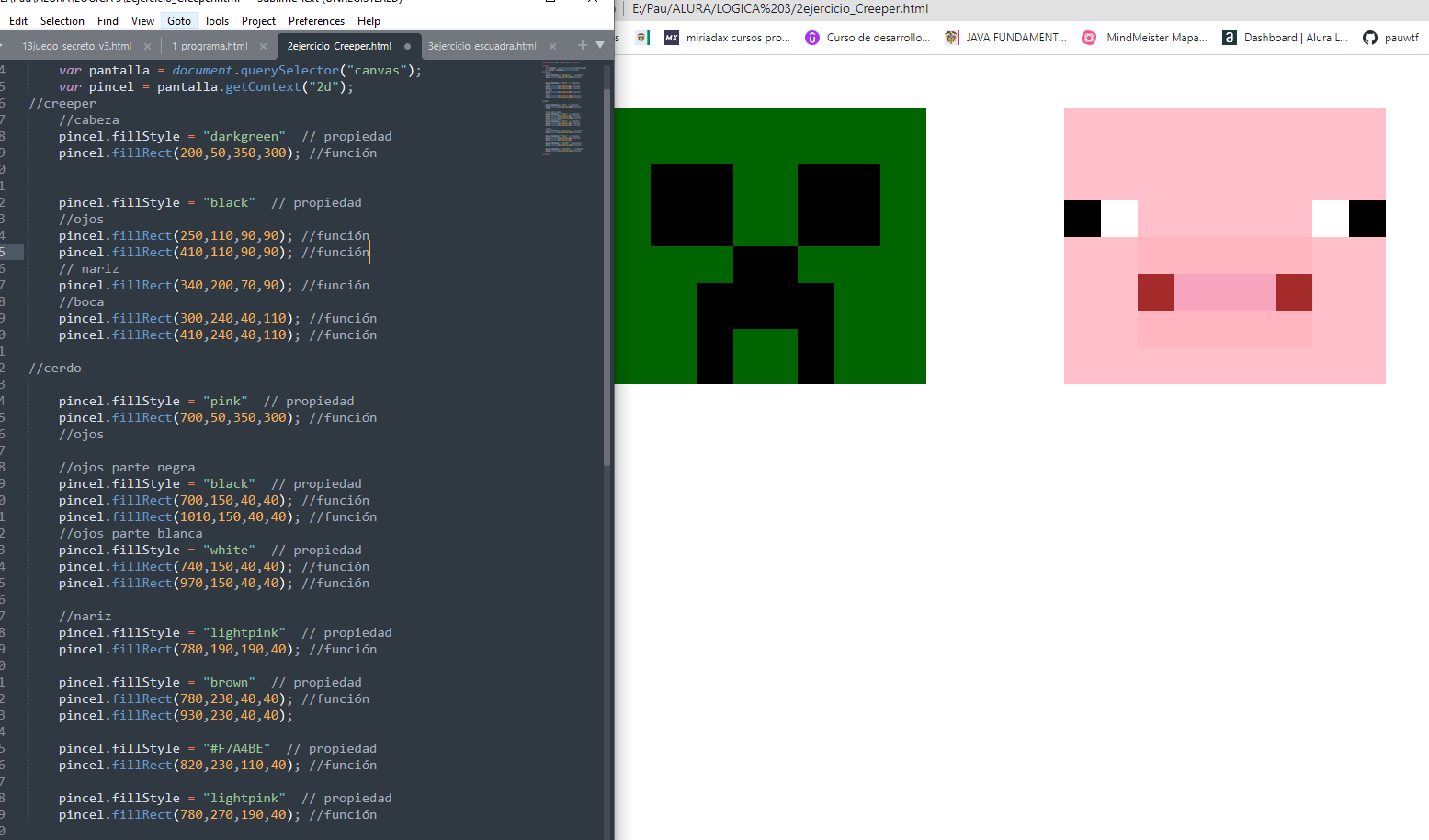
Task: Open the Tools menu
Action: (x=217, y=20)
